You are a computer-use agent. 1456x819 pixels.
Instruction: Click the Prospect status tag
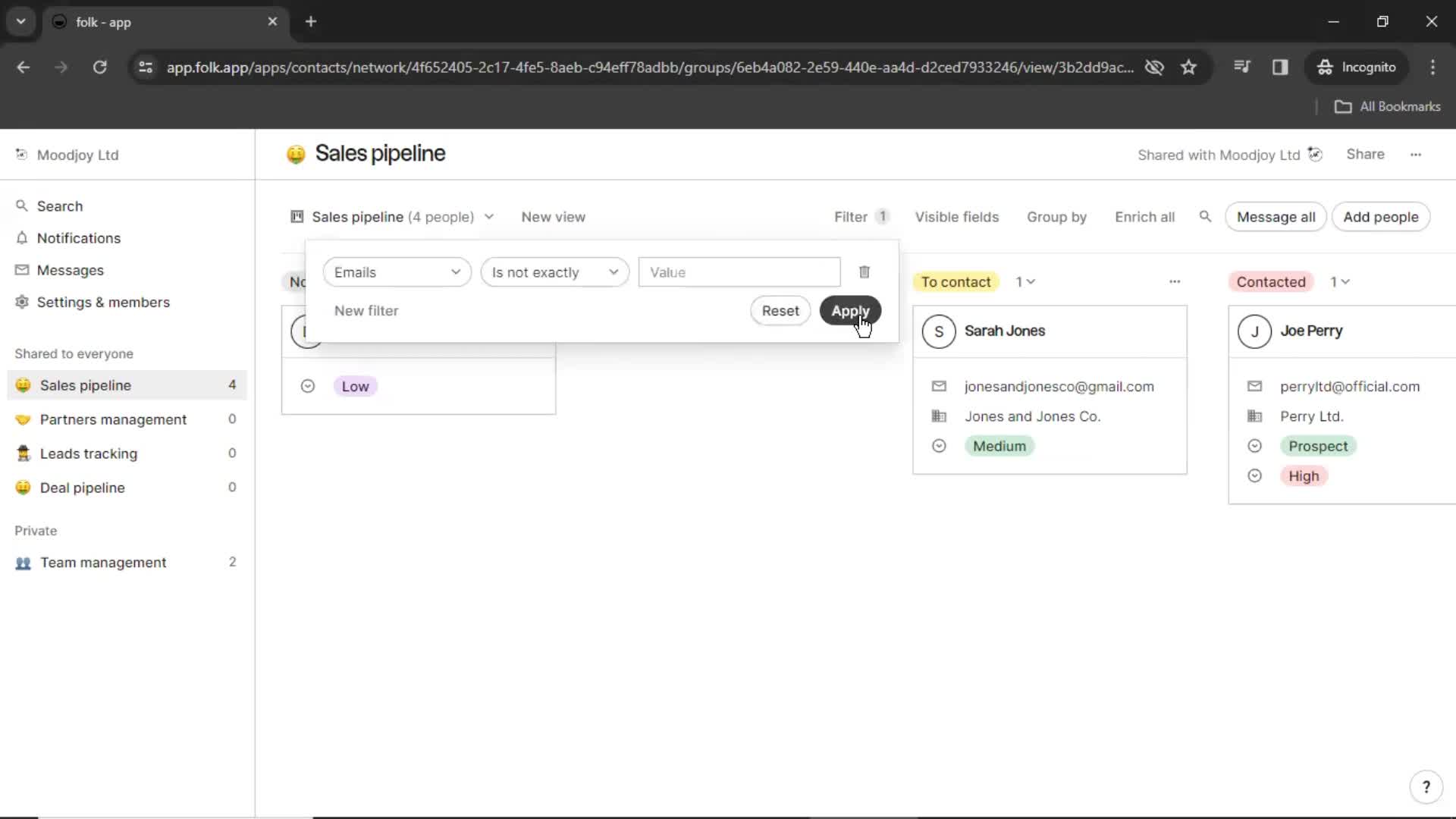click(x=1318, y=447)
